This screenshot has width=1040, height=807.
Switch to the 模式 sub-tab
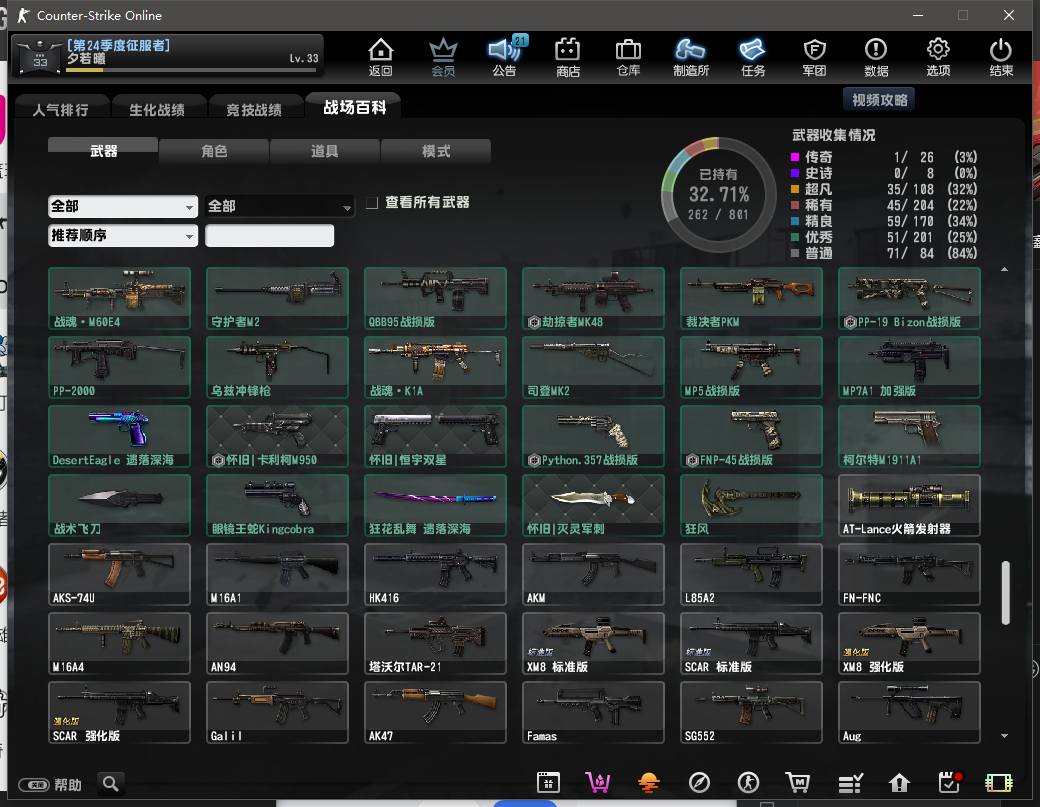(436, 151)
